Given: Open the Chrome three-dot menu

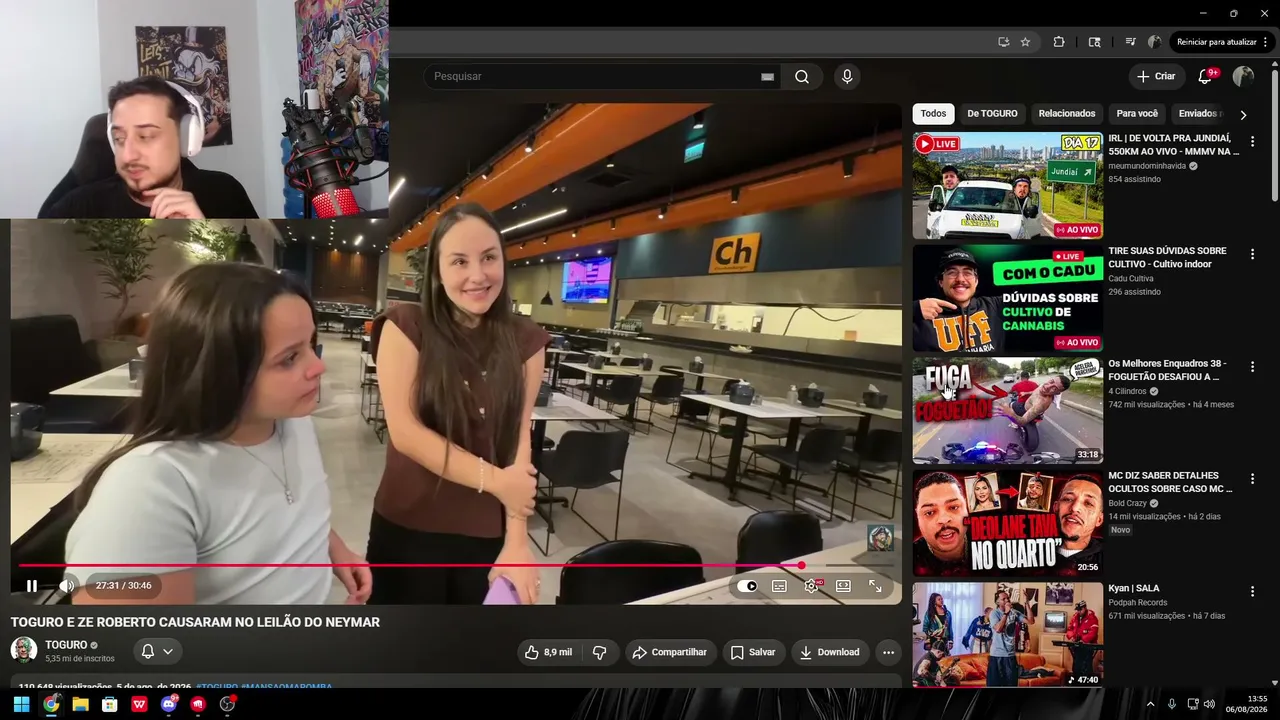Looking at the screenshot, I should 1266,42.
